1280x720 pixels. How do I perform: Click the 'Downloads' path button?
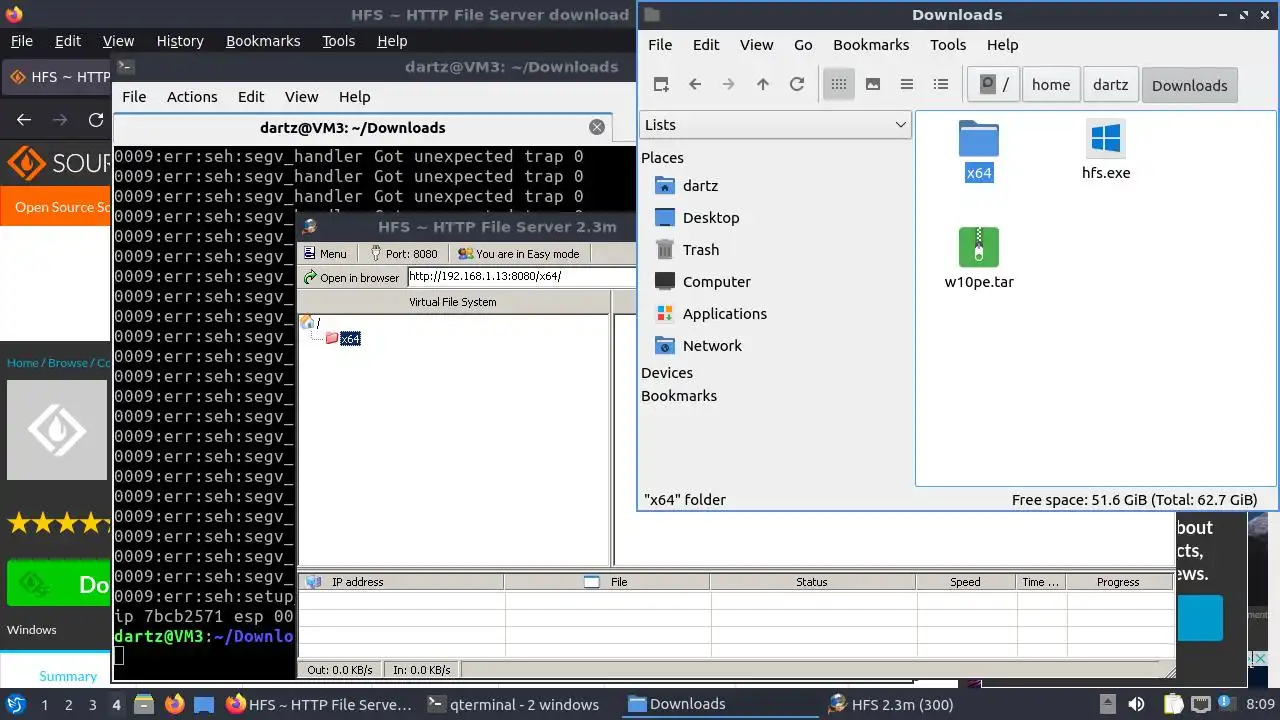pyautogui.click(x=1189, y=85)
